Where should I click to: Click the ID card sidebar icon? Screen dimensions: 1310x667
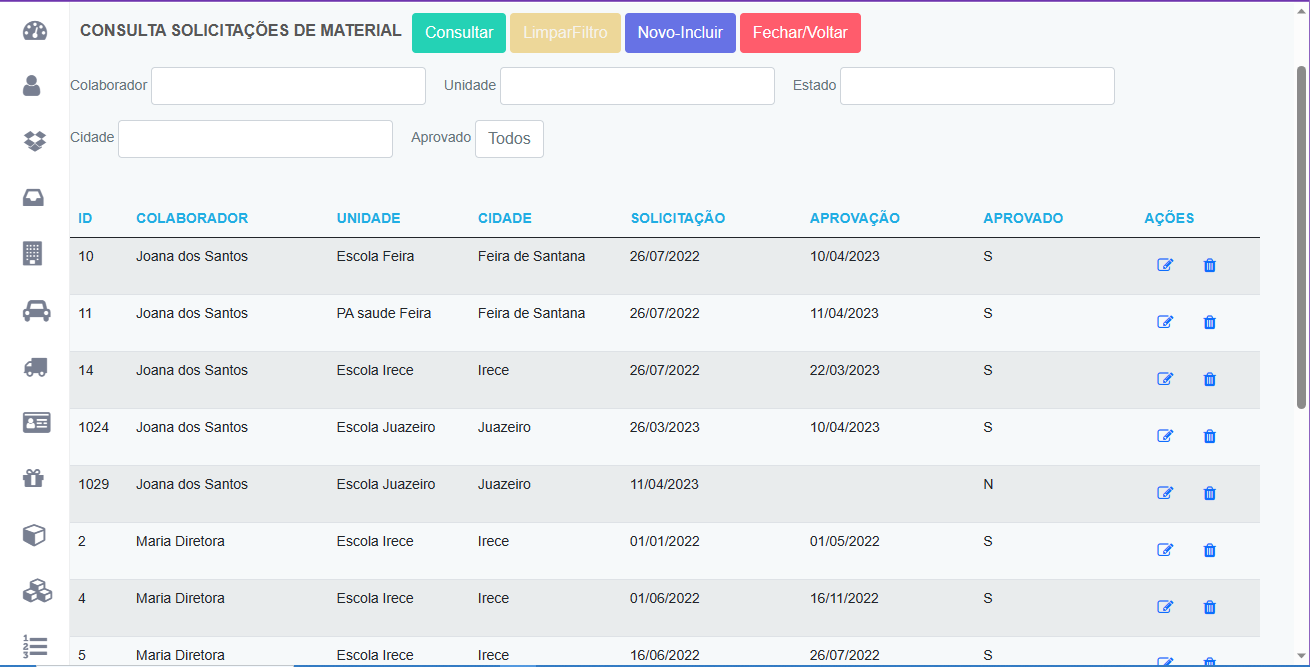coord(36,422)
